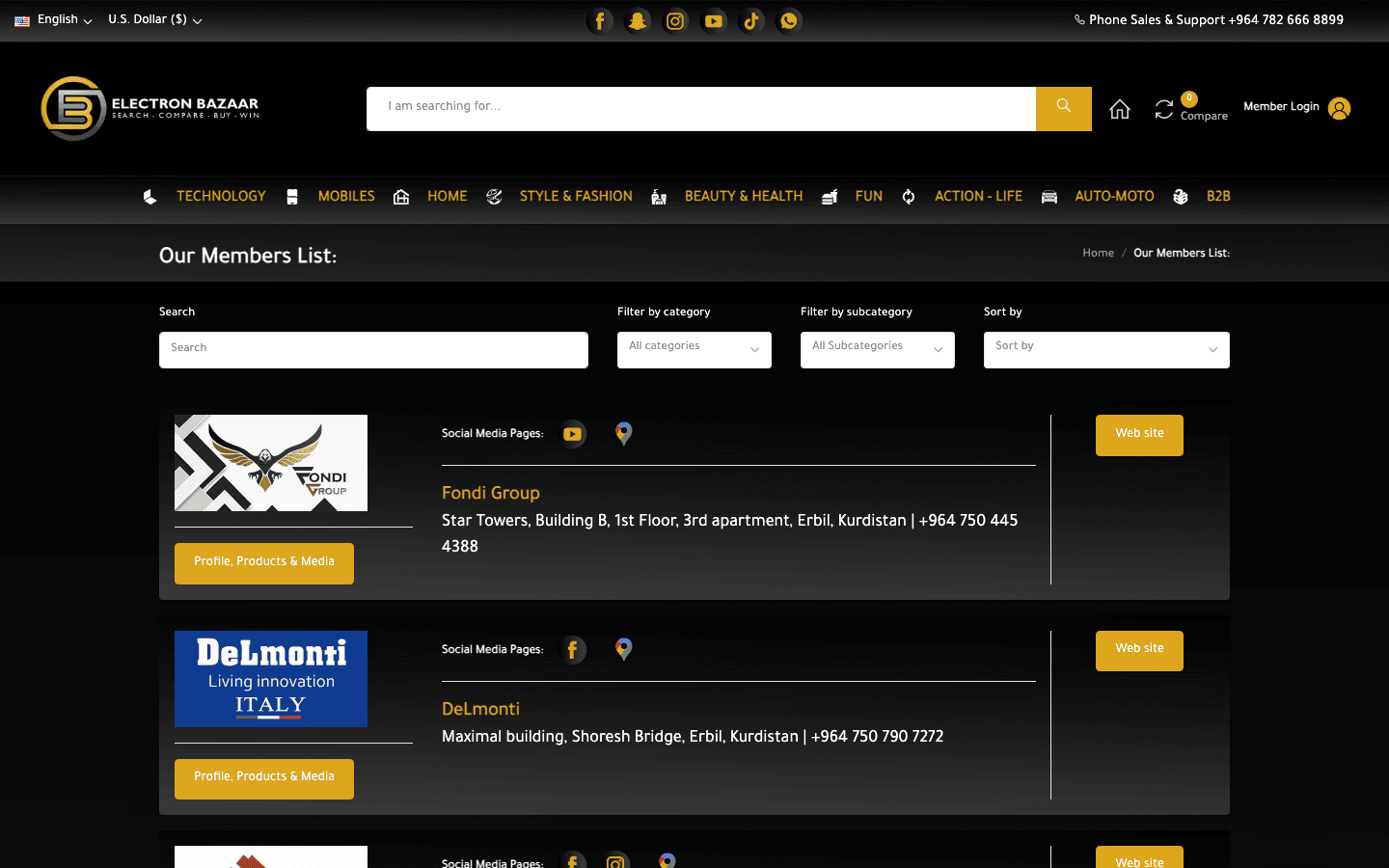Screen dimensions: 1389x868
Task: Expand the All categories filter dropdown
Action: pyautogui.click(x=694, y=350)
